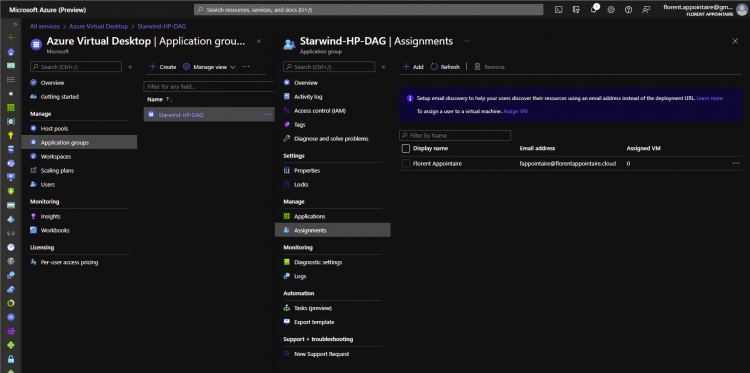Click the account avatar picture

click(x=741, y=10)
